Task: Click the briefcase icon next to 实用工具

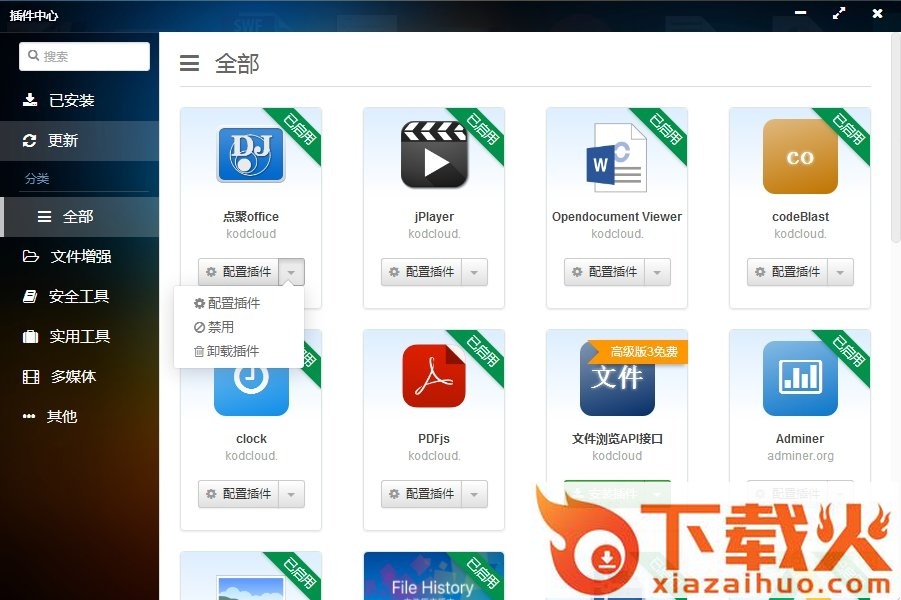Action: pyautogui.click(x=30, y=336)
